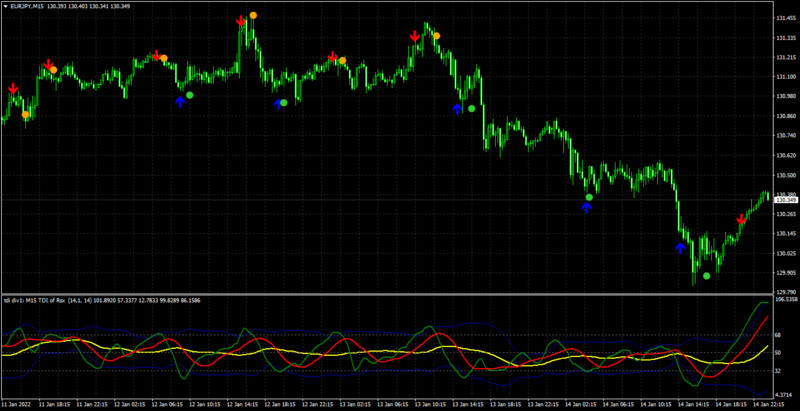Select the blue buy arrow above 14 Jan 02:15
Screen dimensions: 800x411
586,207
